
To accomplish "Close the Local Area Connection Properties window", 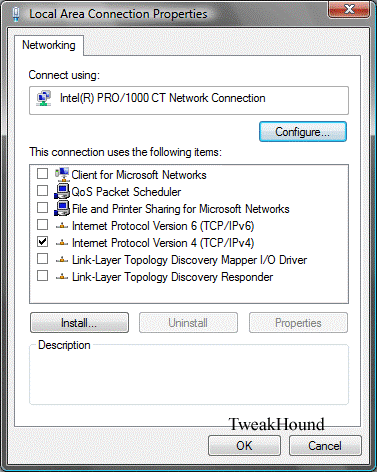I will (x=349, y=9).
